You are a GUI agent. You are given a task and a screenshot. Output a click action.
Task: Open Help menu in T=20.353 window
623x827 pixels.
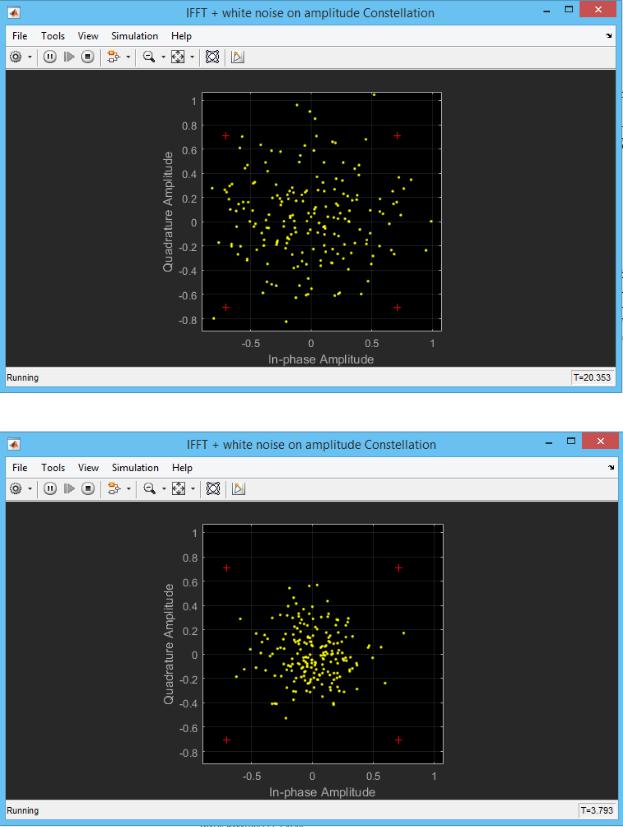(181, 36)
